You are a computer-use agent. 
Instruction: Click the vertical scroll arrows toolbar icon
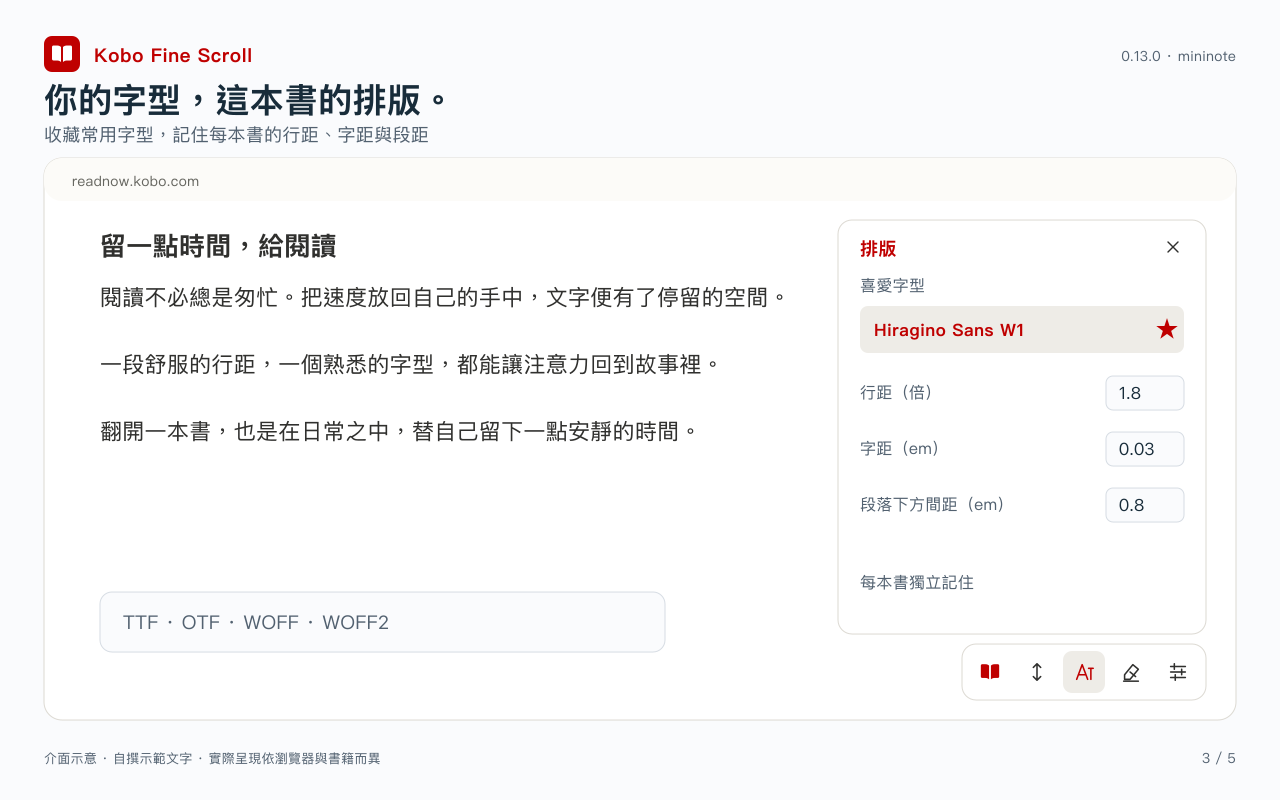click(1037, 672)
